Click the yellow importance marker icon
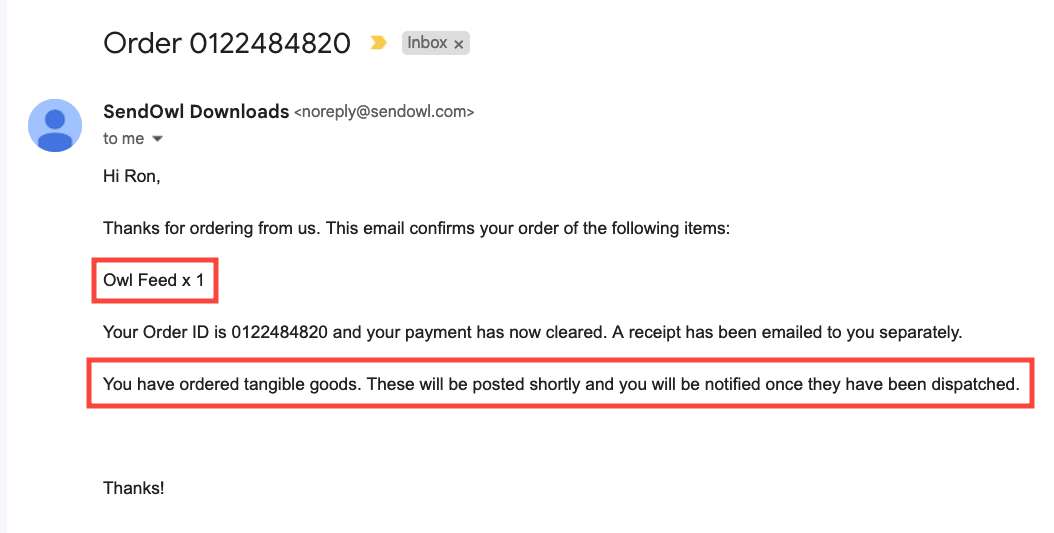Image resolution: width=1054 pixels, height=533 pixels. [x=378, y=43]
